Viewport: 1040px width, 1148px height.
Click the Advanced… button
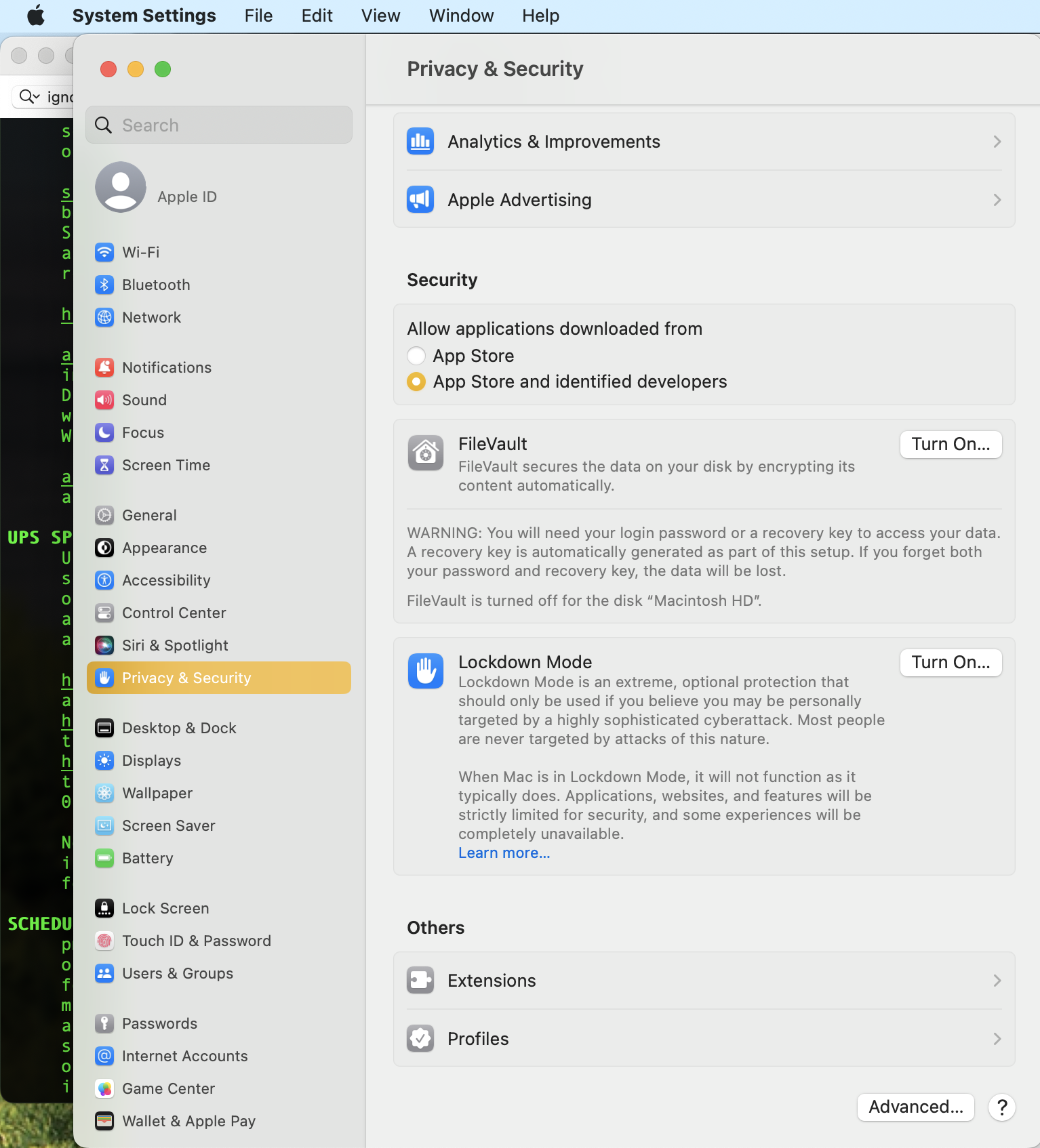(x=916, y=1107)
